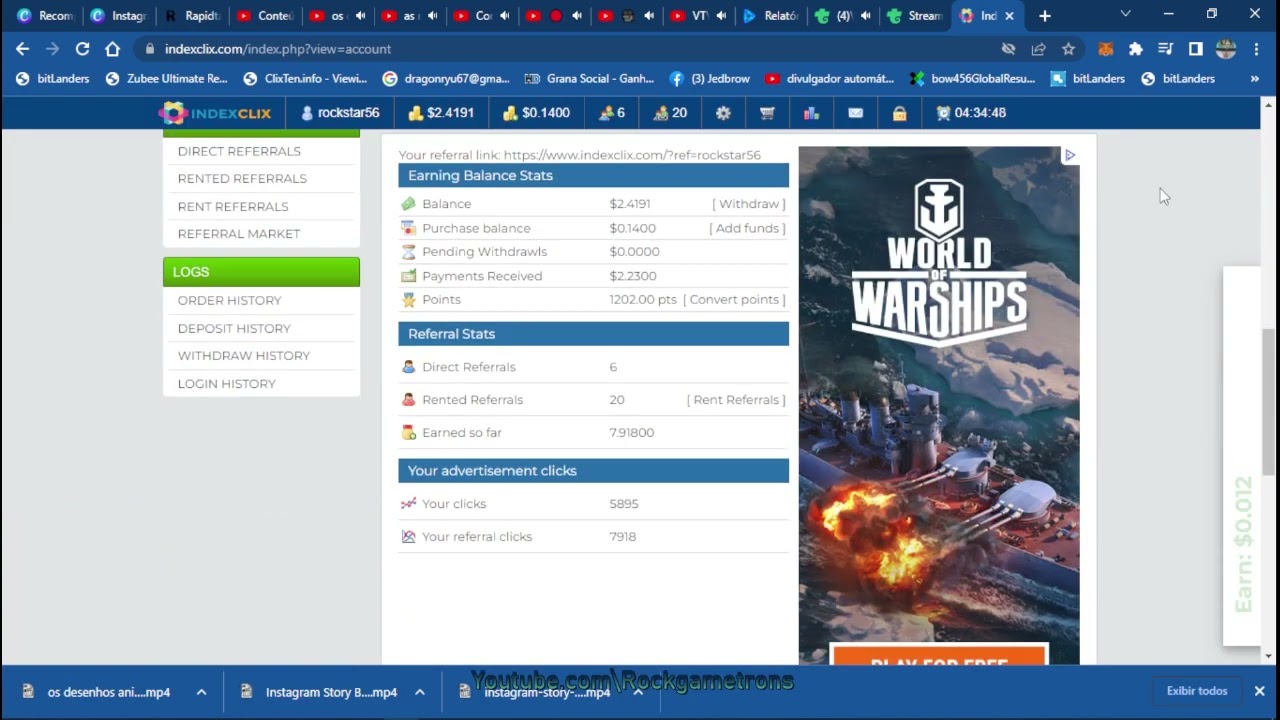Expand options for os desenhos ani download
This screenshot has height=720, width=1280.
(201, 692)
